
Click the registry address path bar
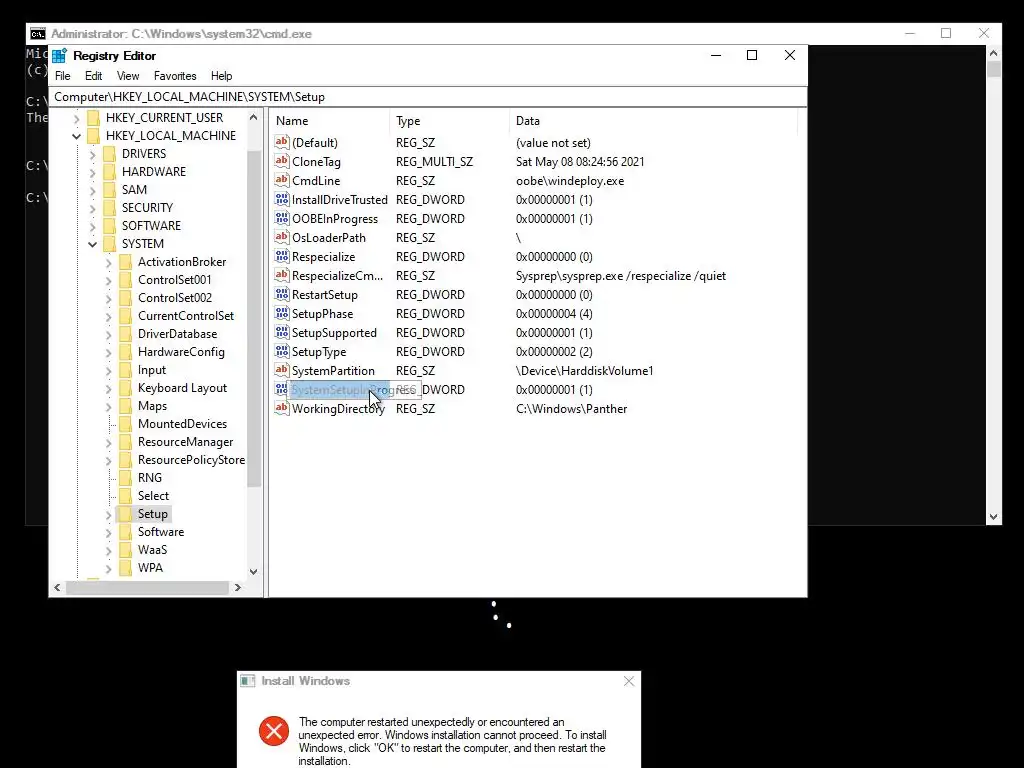pyautogui.click(x=428, y=97)
